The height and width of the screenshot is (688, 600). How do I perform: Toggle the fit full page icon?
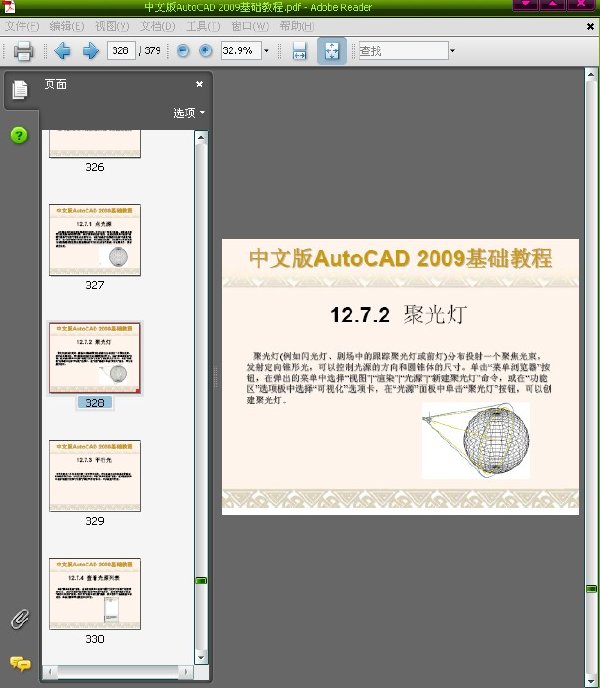click(x=332, y=51)
